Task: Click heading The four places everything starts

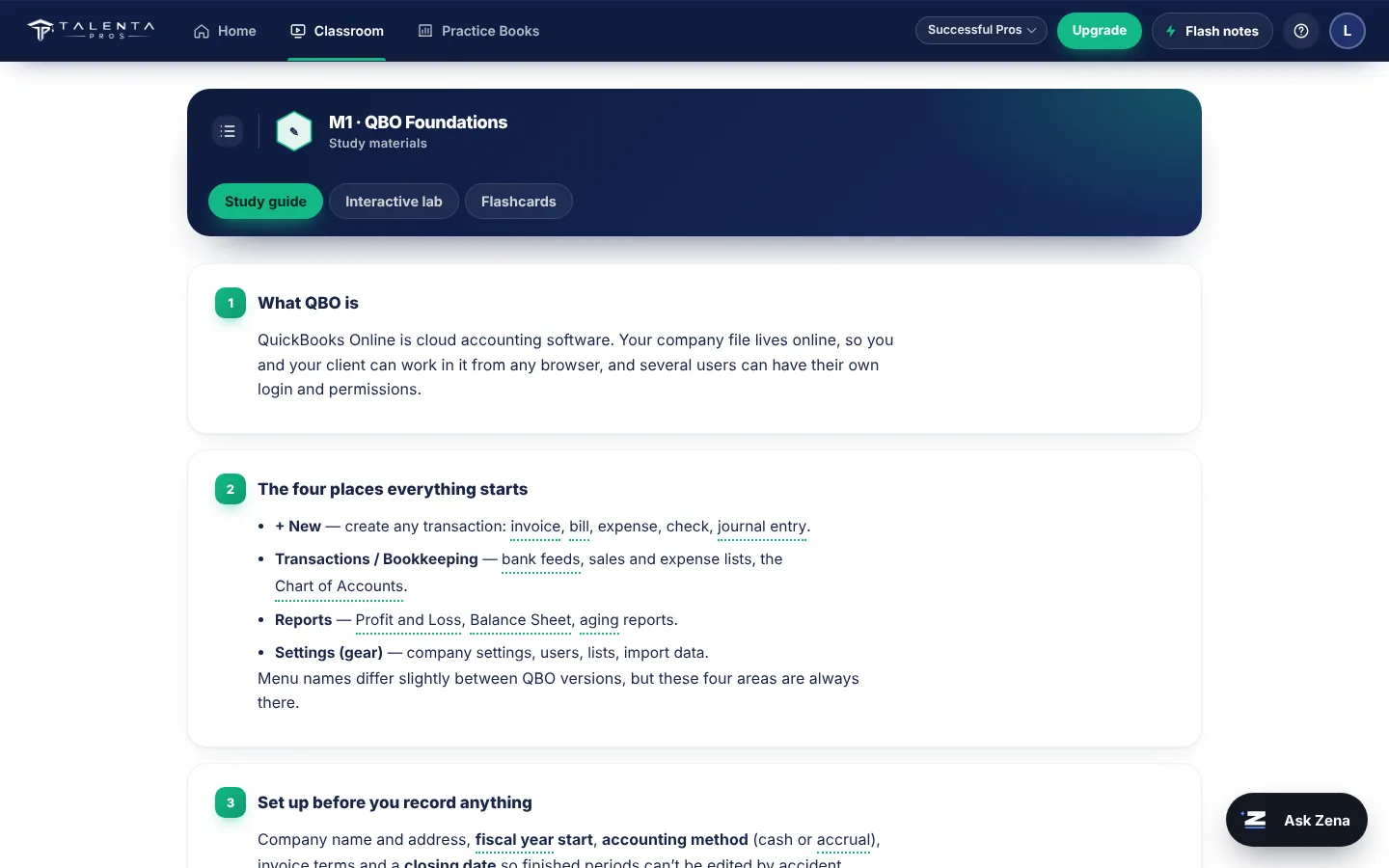Action: tap(393, 489)
